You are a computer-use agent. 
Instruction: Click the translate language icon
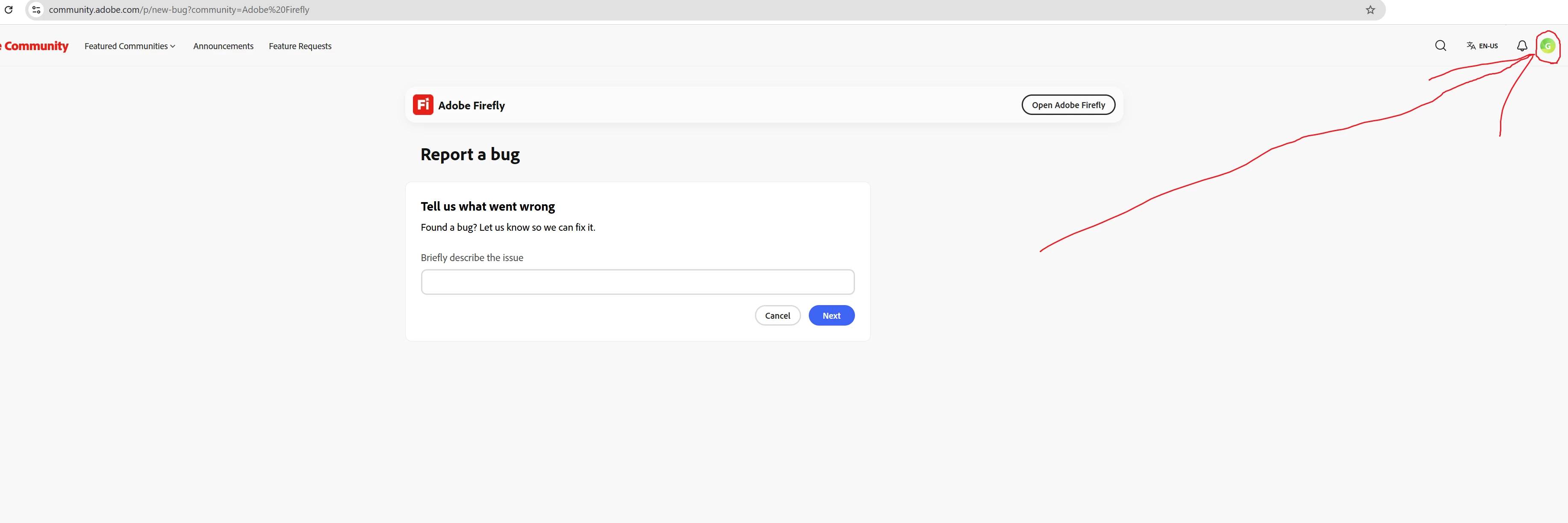pos(1471,46)
